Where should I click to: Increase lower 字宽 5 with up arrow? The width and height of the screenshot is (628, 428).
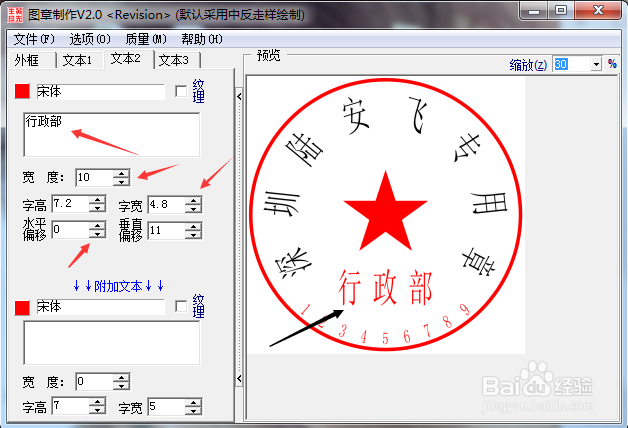(193, 403)
